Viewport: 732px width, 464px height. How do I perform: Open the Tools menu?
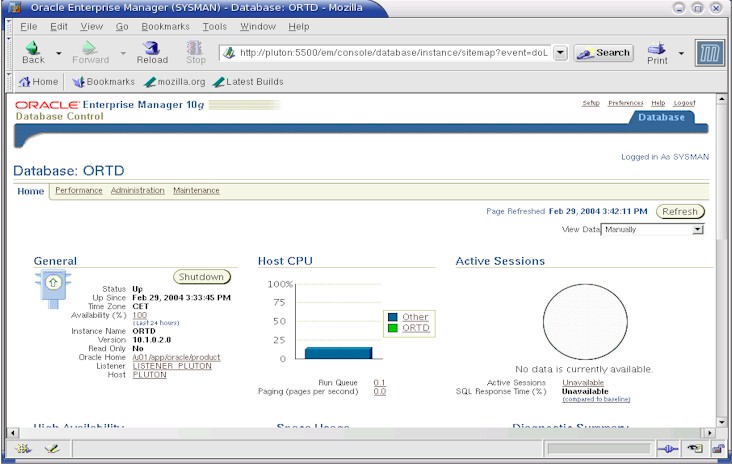pyautogui.click(x=215, y=27)
